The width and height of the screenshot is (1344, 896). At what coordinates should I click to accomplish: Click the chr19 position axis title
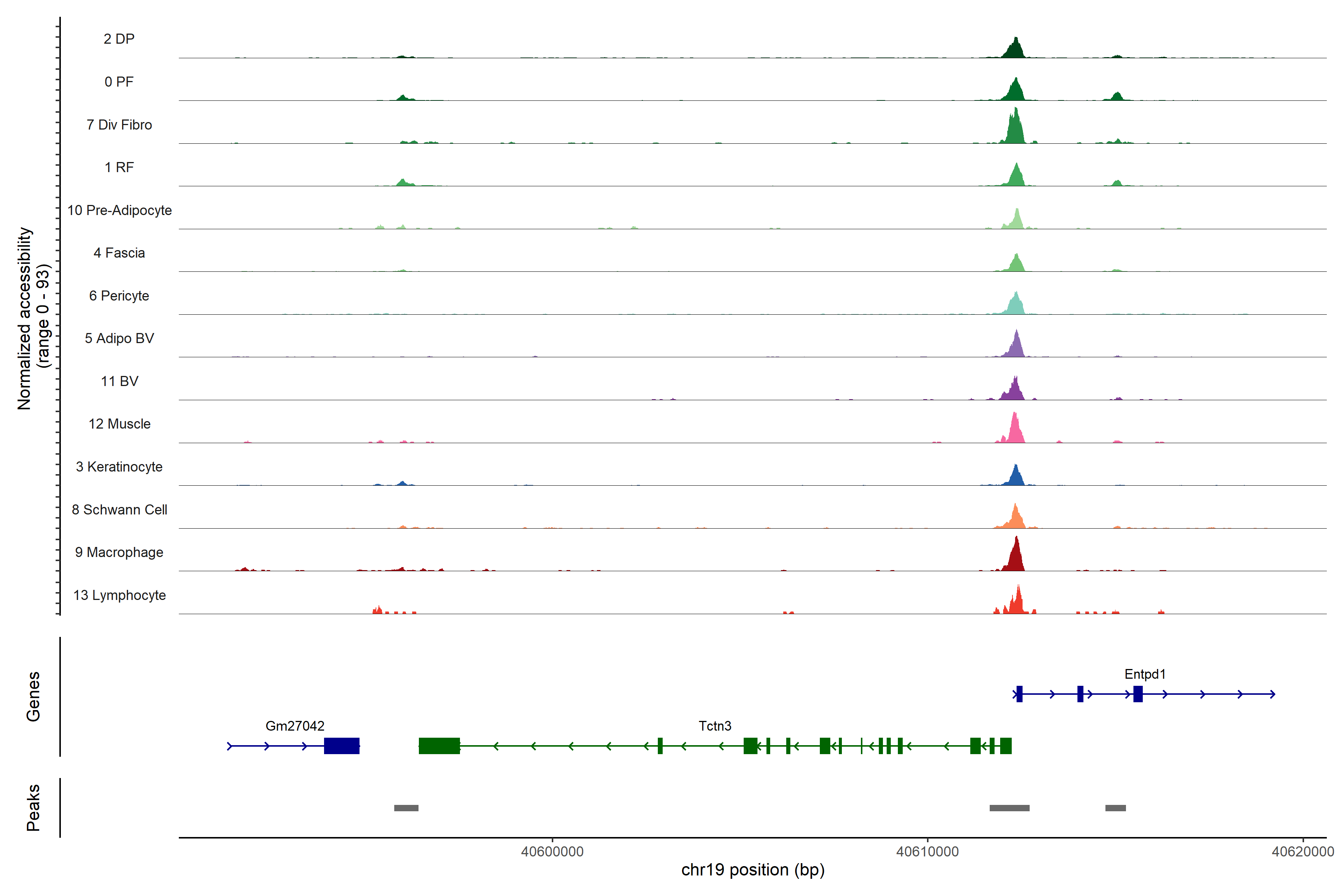(x=753, y=870)
